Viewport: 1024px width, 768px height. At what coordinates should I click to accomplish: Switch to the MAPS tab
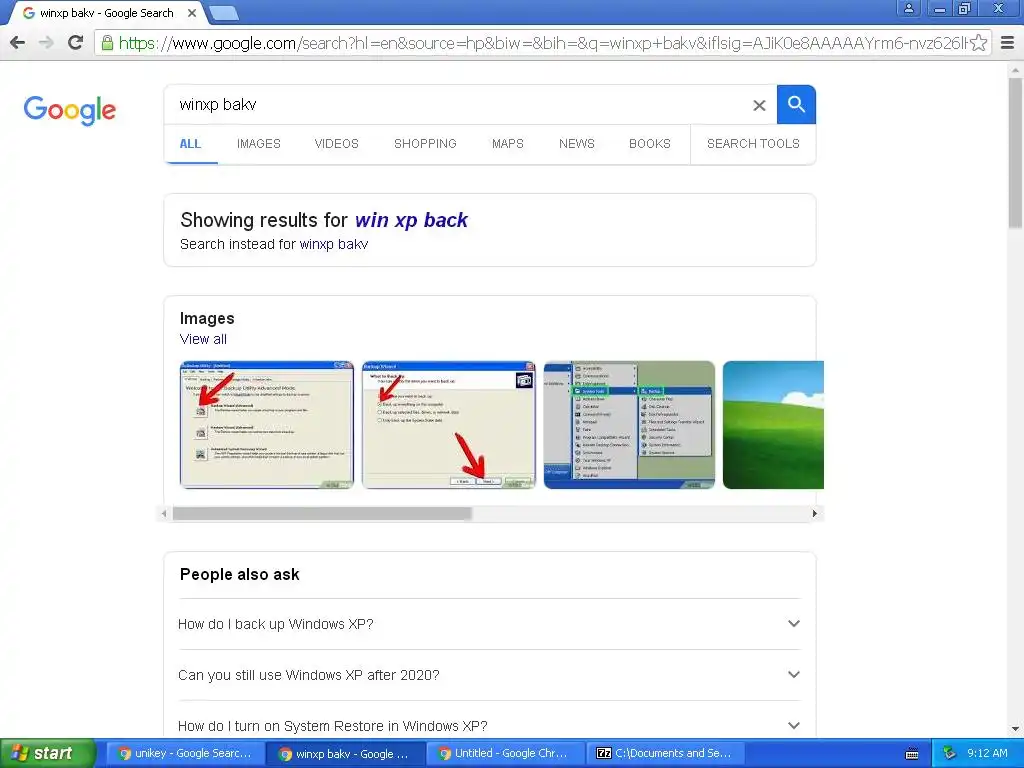pos(507,144)
